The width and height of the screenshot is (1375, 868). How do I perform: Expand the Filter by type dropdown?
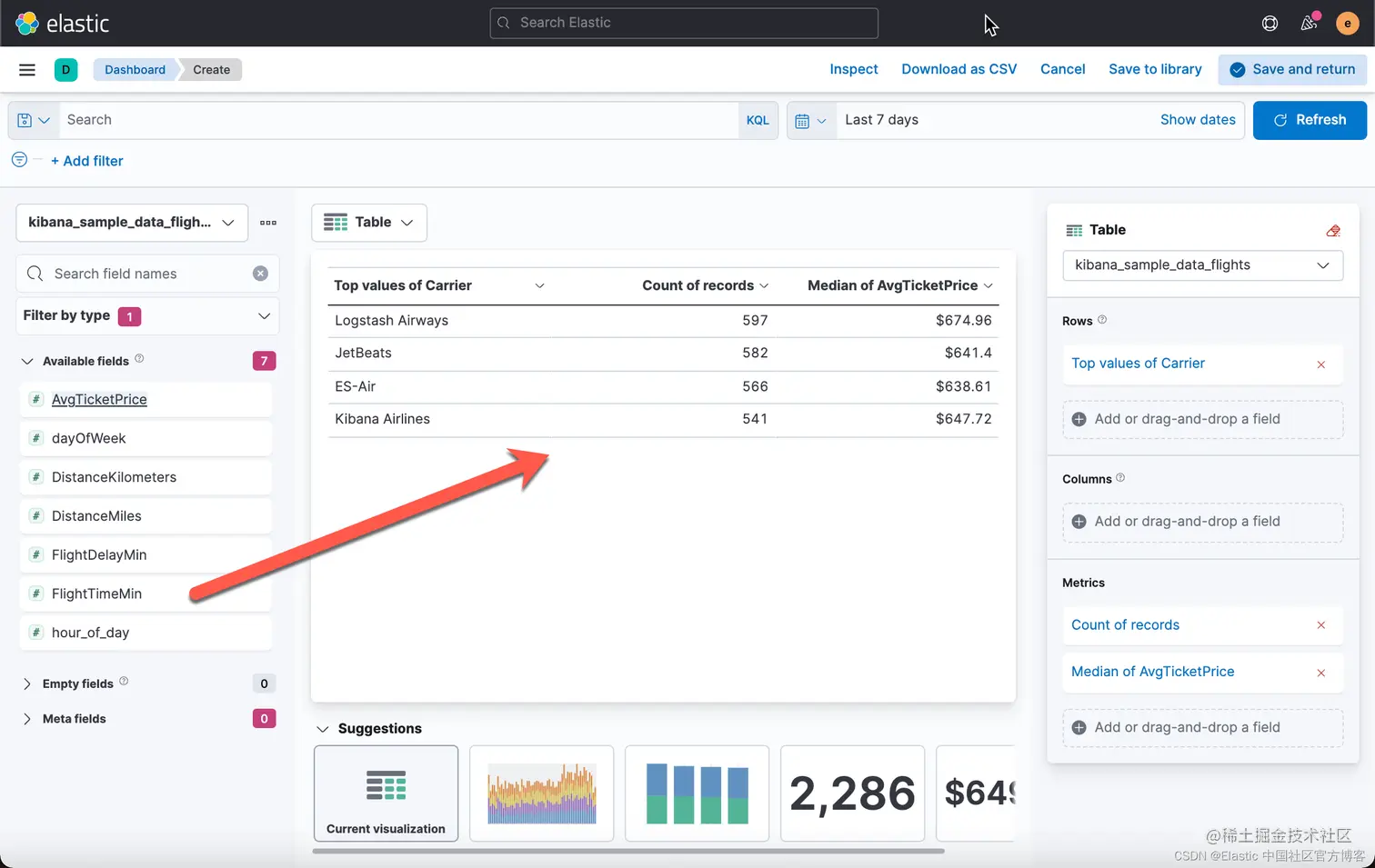click(147, 316)
